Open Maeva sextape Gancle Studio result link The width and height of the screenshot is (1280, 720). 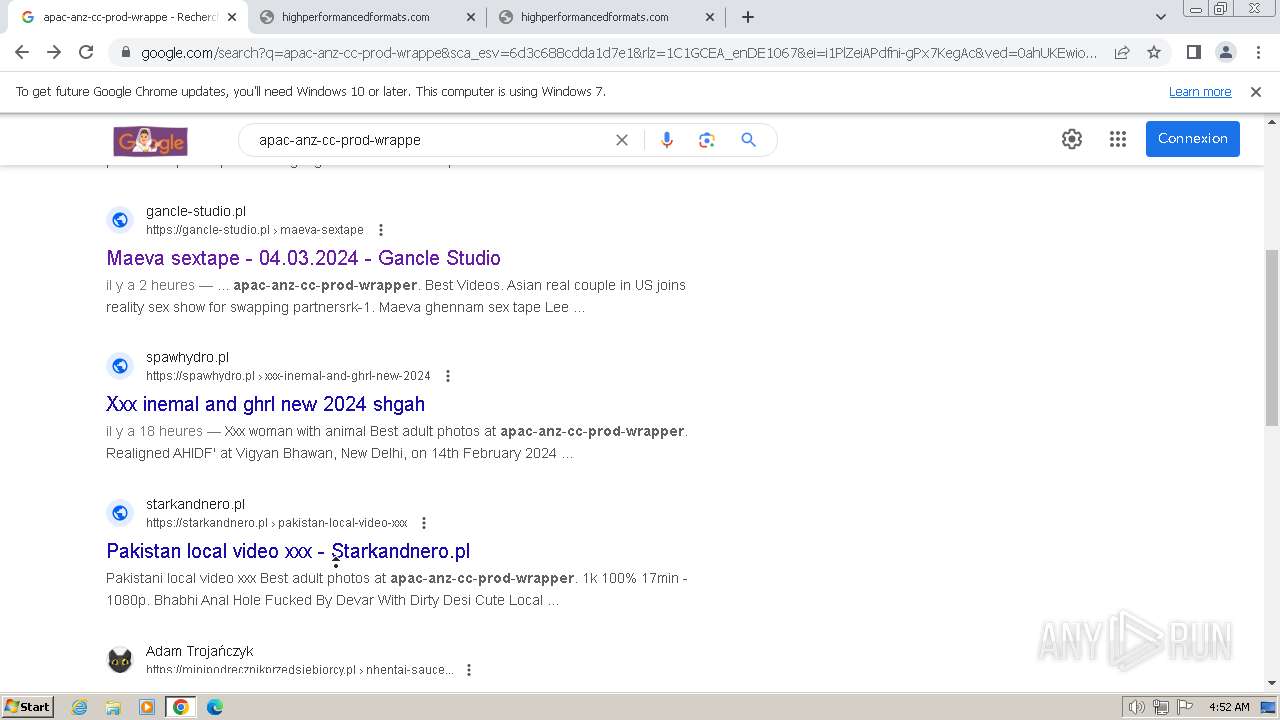[x=303, y=258]
